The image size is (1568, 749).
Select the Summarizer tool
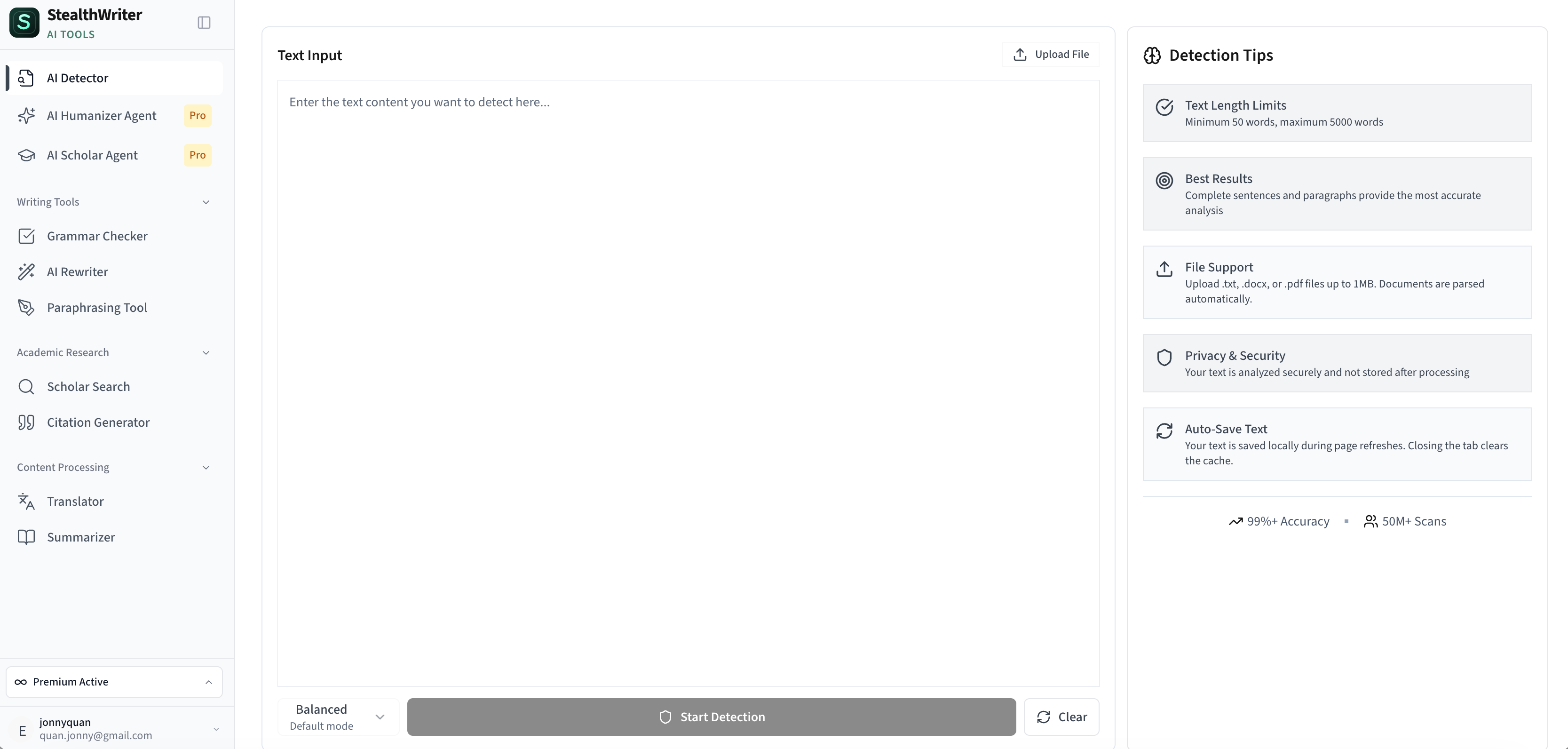(x=81, y=537)
